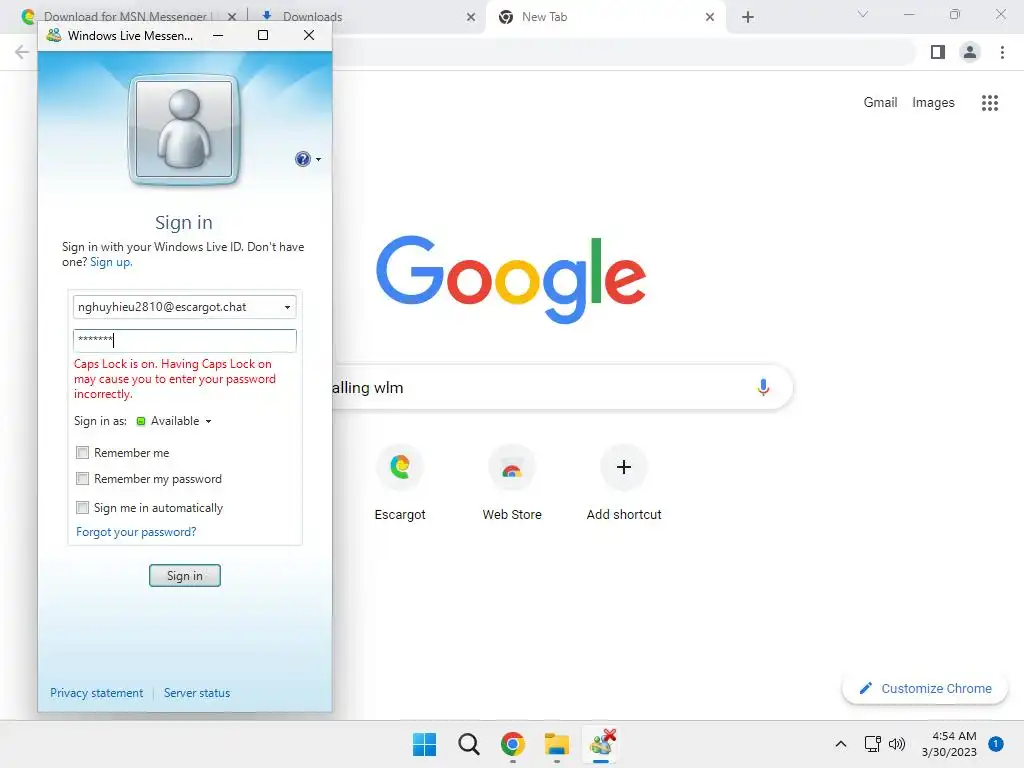Screen dimensions: 1024x768
Task: Open File Explorer from taskbar
Action: tap(556, 744)
